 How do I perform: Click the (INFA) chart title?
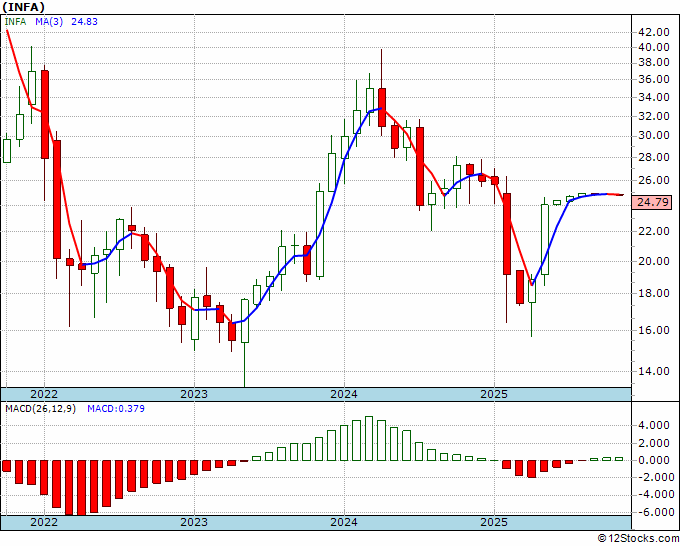[x=23, y=7]
